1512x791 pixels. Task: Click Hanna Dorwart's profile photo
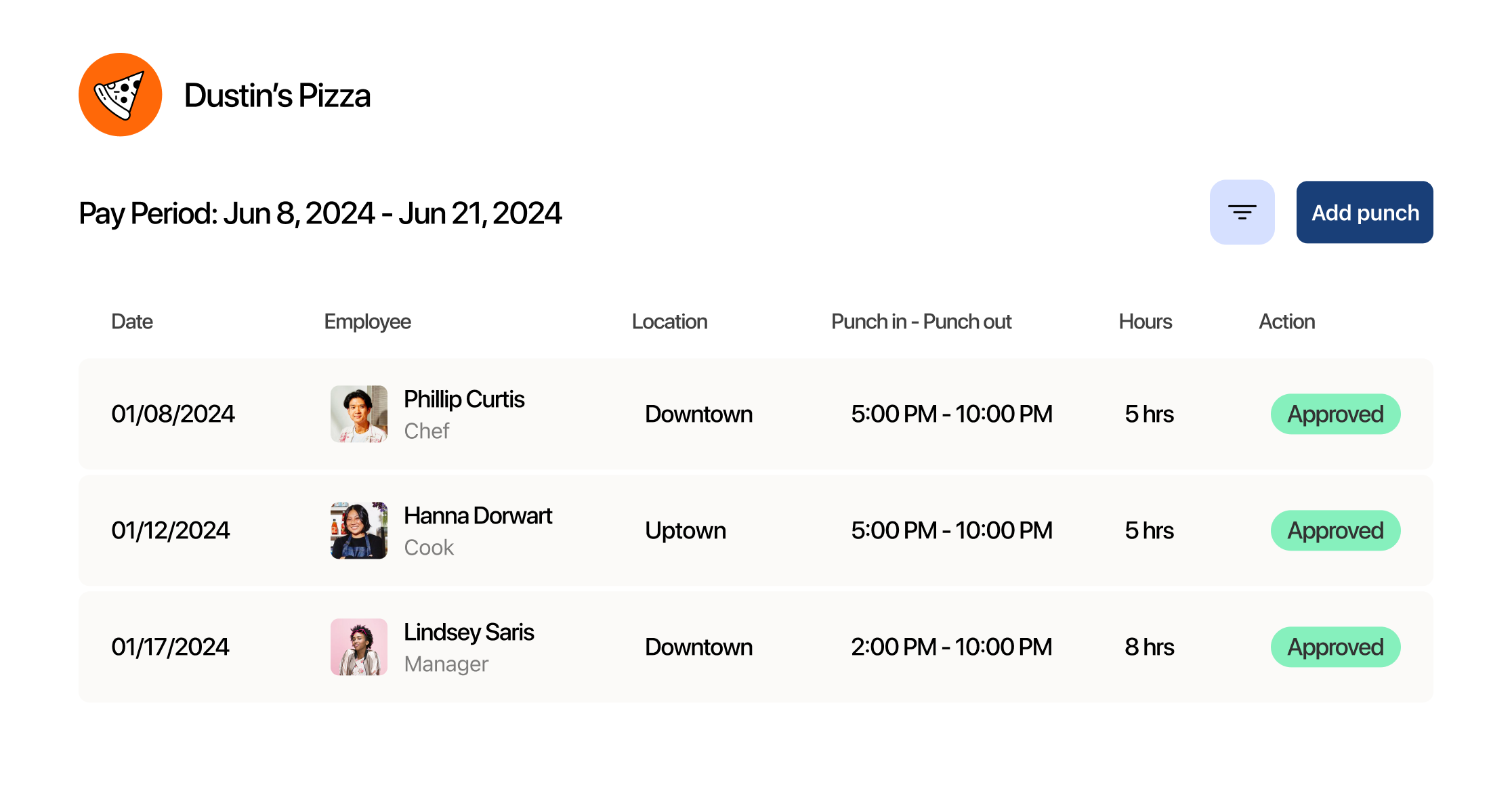click(358, 530)
